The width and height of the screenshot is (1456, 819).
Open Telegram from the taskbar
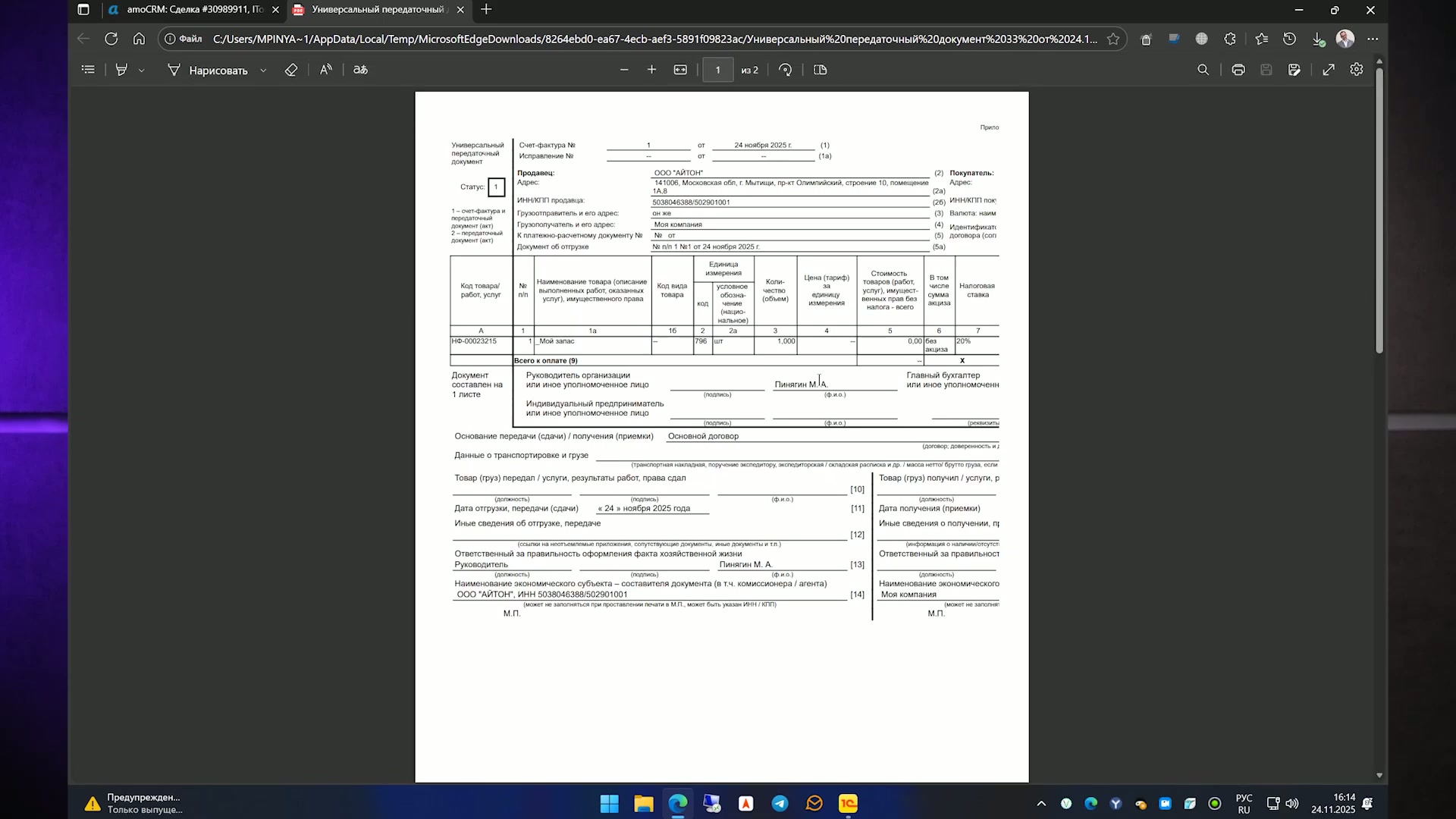coord(780,804)
